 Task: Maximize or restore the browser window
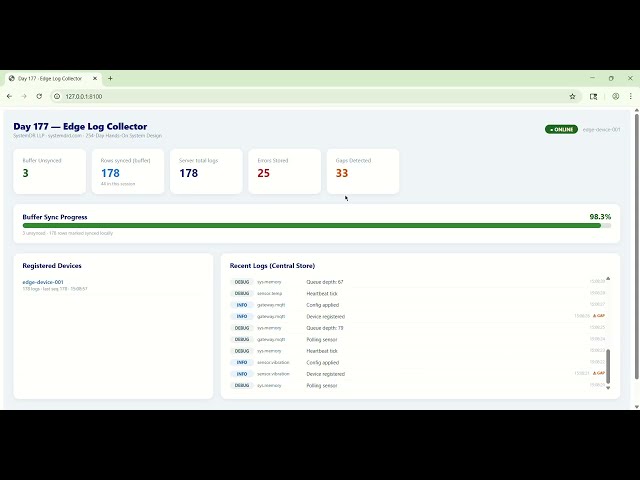coord(611,78)
